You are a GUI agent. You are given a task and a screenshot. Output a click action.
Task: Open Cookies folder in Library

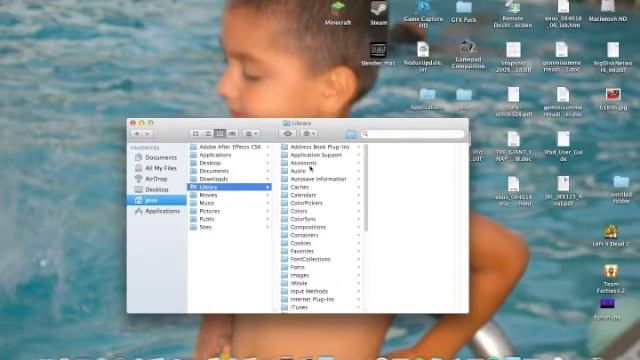tap(321, 243)
